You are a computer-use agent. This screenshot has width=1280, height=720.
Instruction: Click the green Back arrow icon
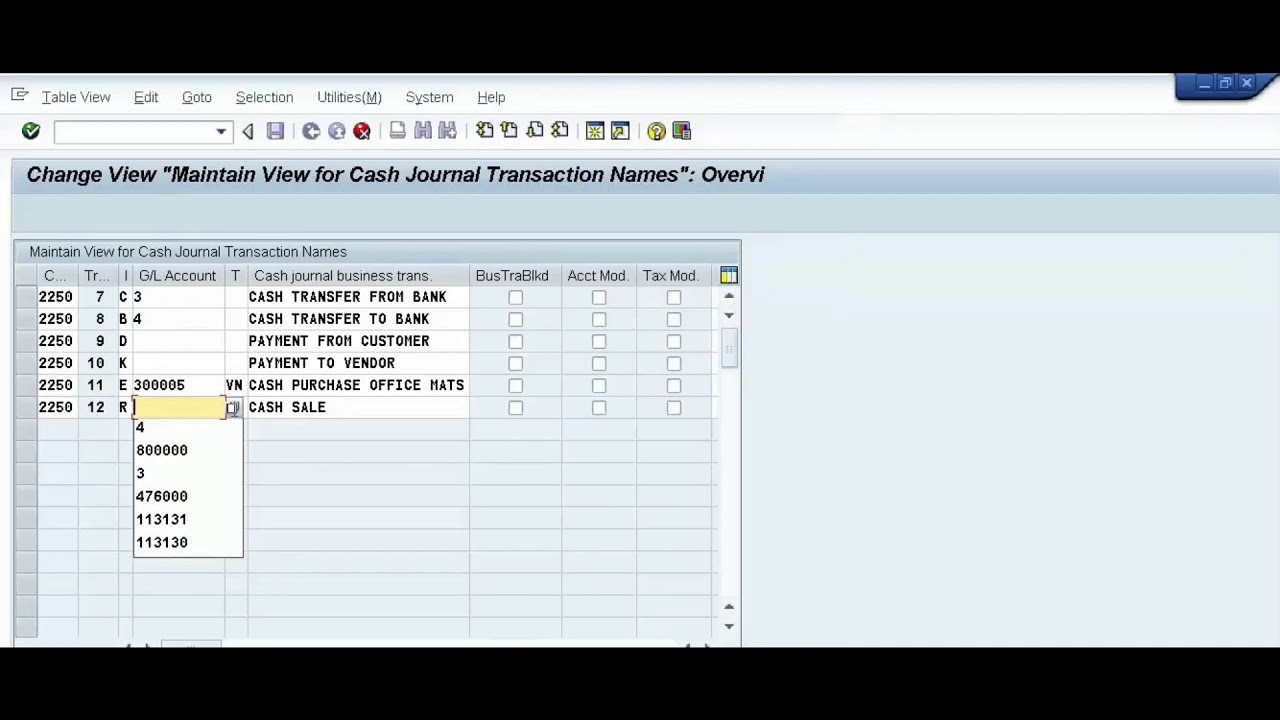(311, 131)
